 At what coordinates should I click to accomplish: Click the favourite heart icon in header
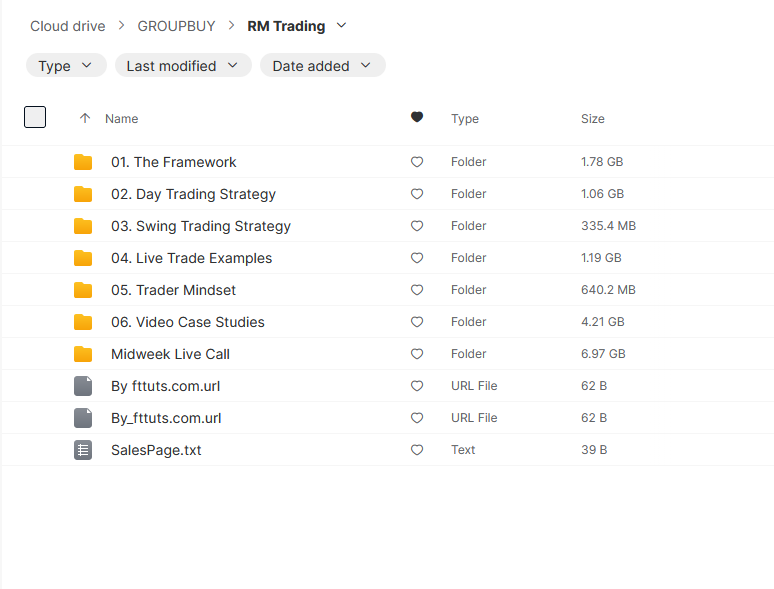click(x=417, y=118)
